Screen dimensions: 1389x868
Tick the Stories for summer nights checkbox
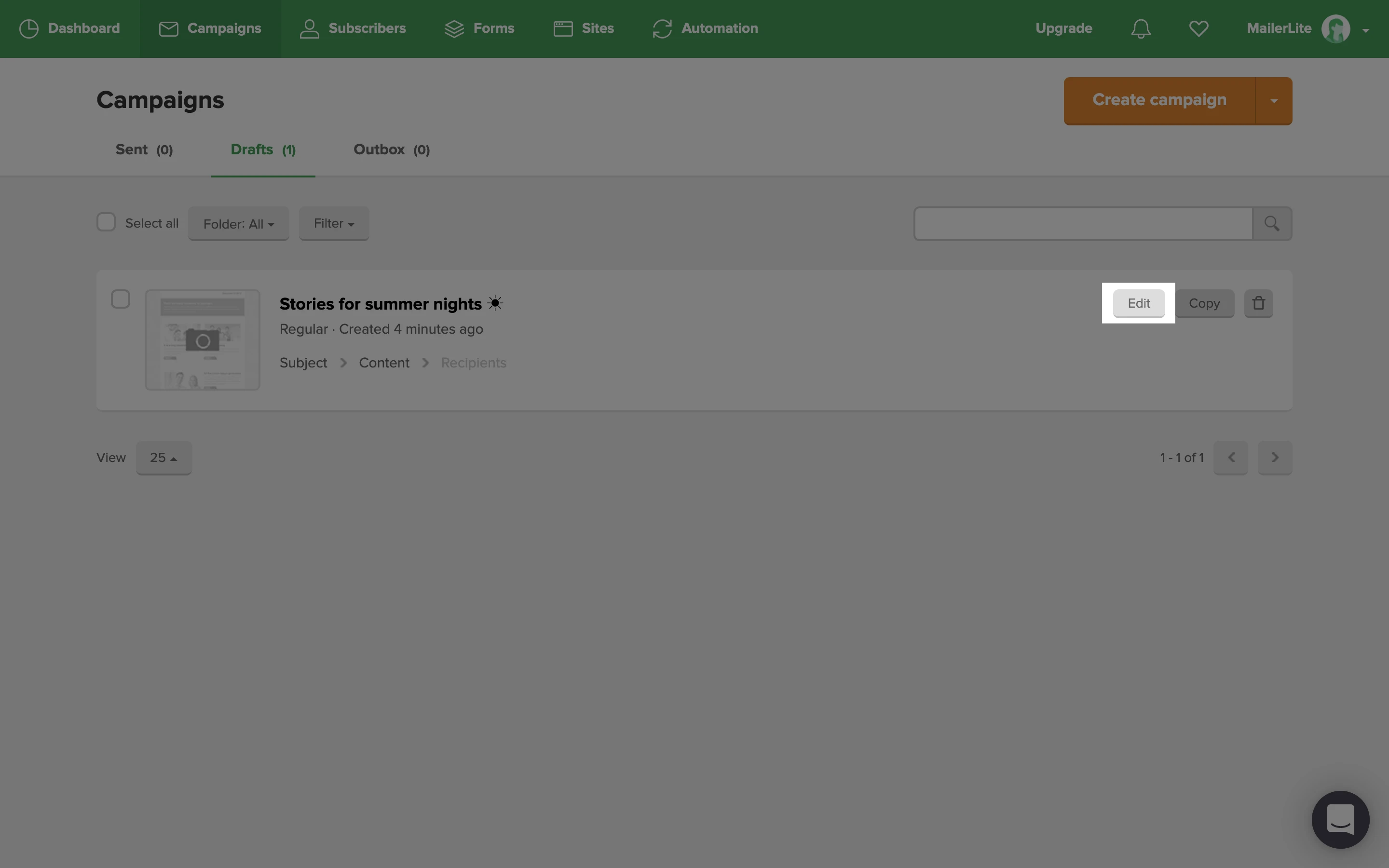click(121, 299)
